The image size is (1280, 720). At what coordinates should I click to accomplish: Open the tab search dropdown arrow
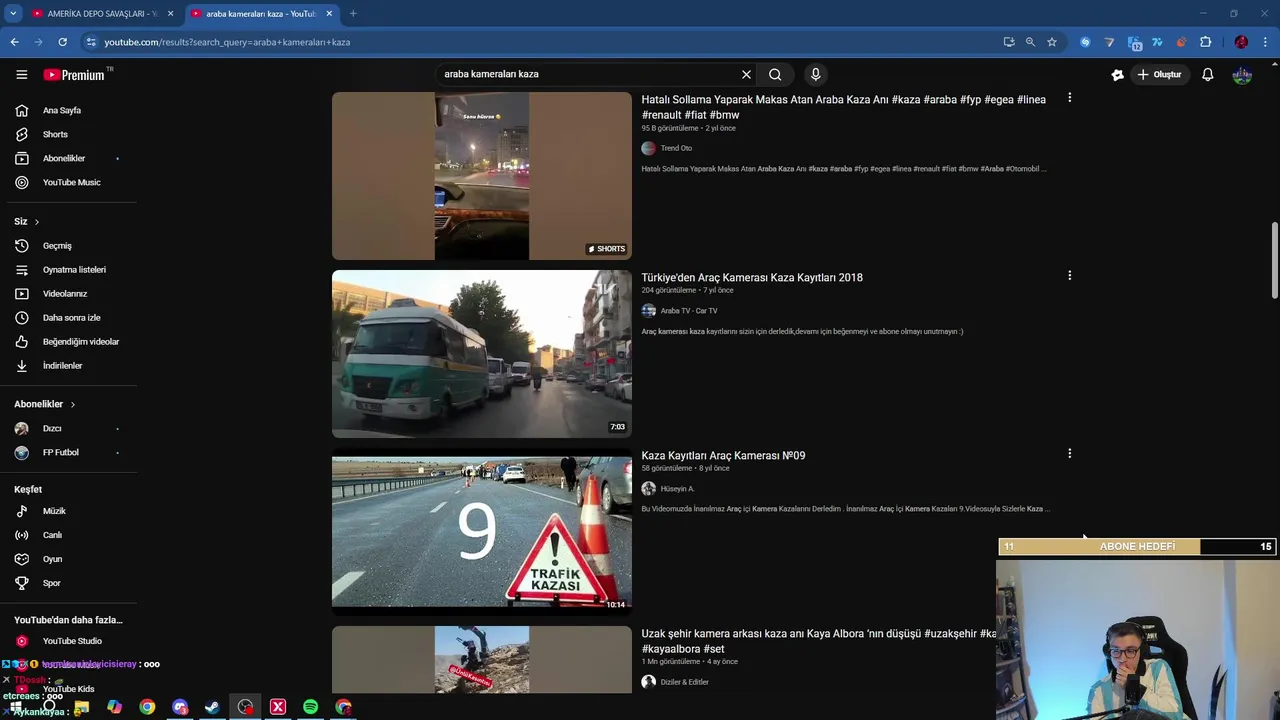(x=13, y=14)
